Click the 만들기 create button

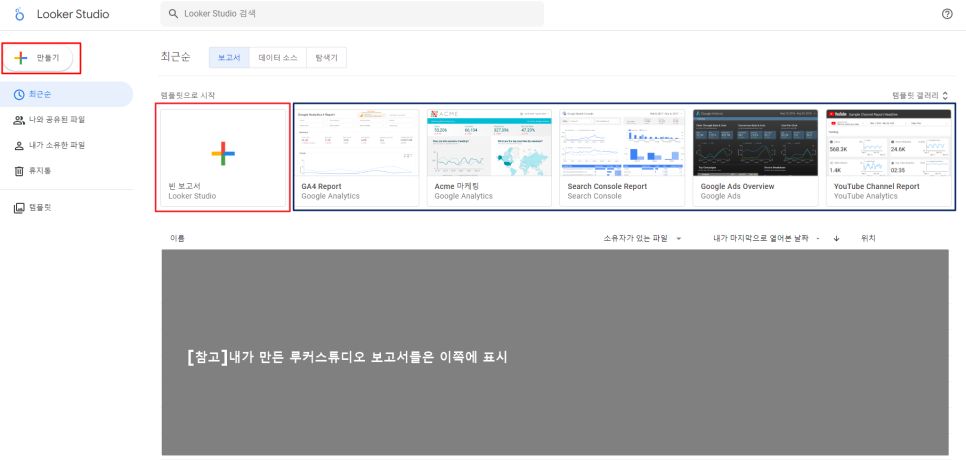coord(38,58)
